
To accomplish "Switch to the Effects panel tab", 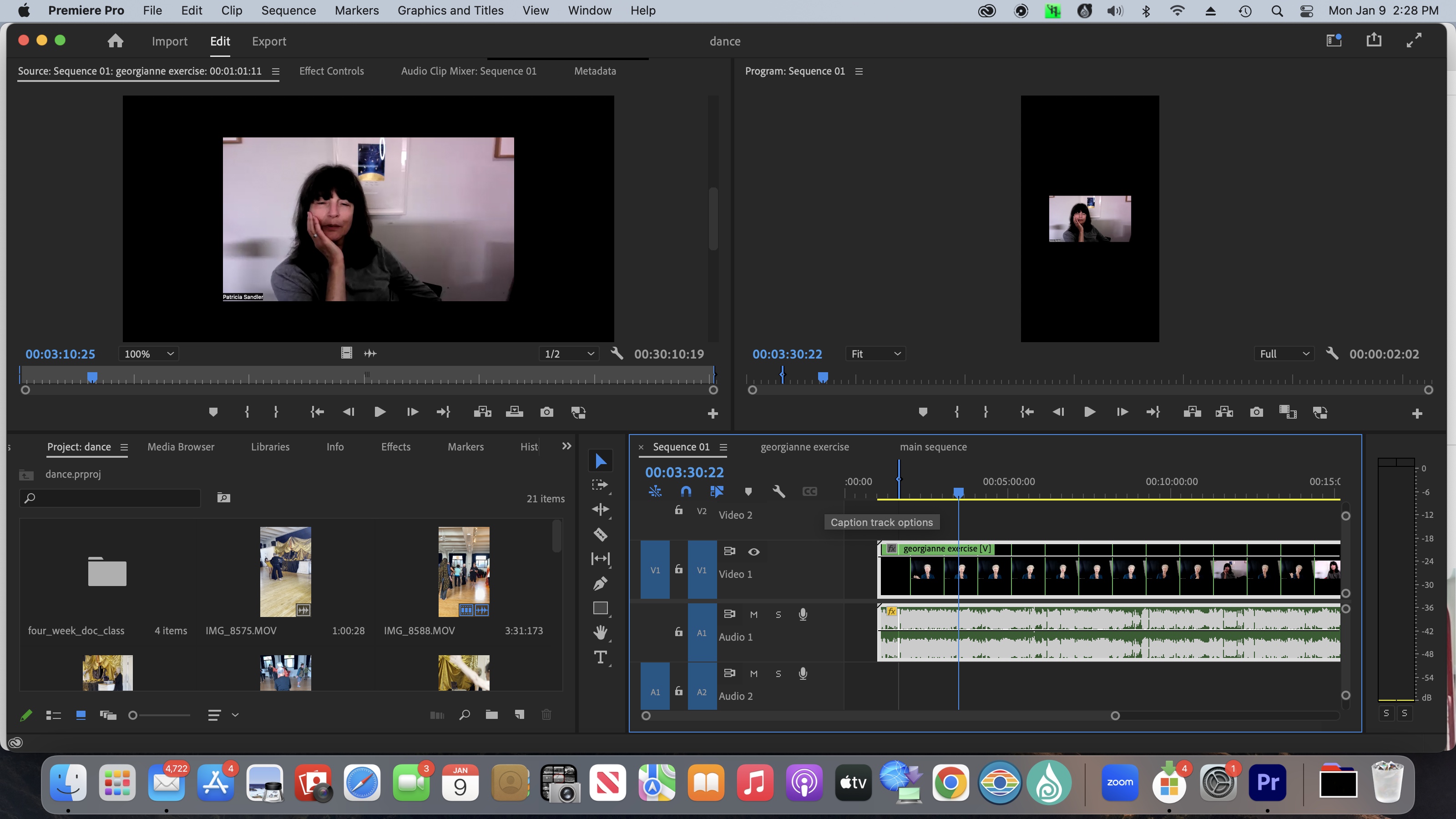I will coord(395,446).
